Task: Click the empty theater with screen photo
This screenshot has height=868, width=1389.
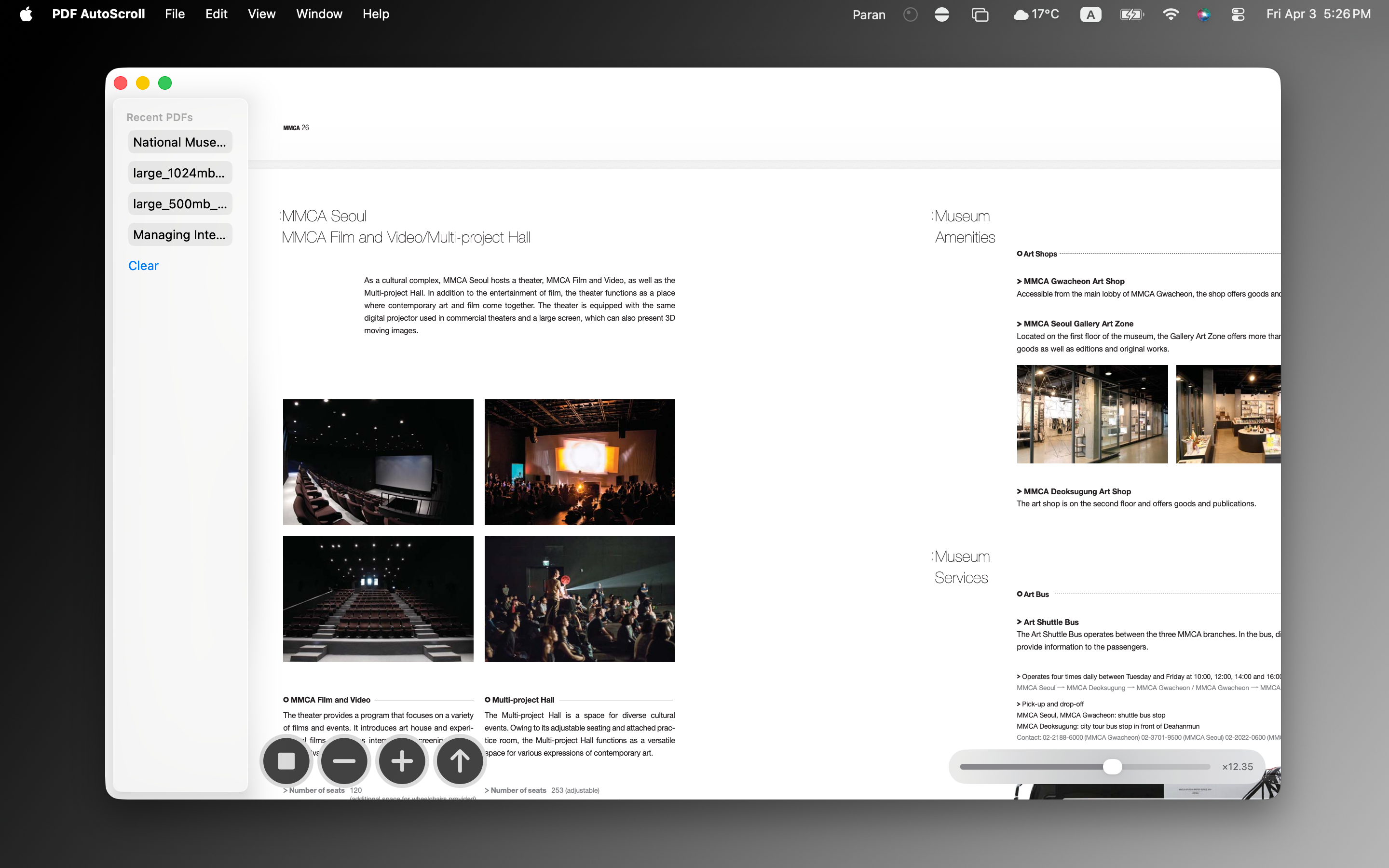Action: 378,462
